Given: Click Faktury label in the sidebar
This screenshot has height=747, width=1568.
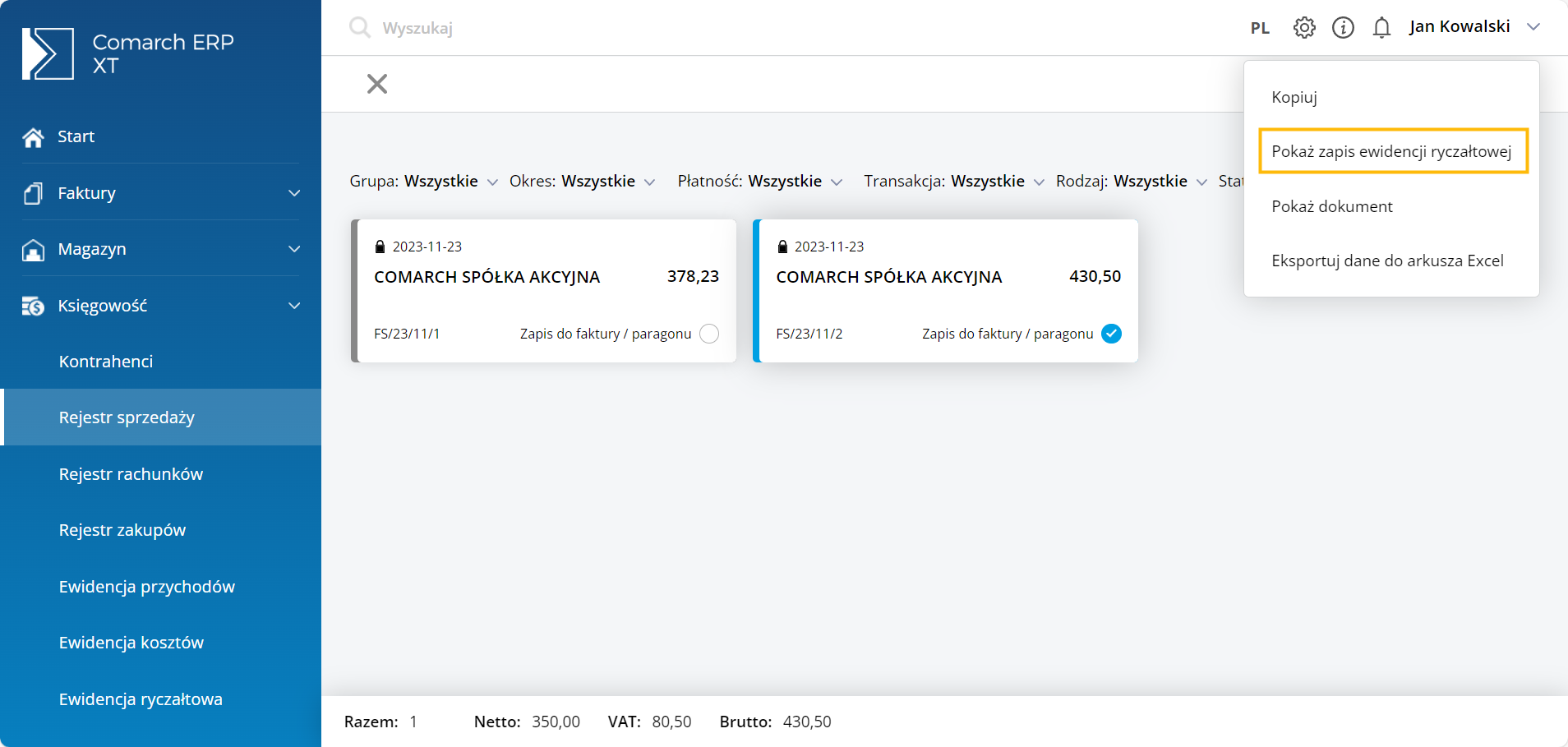Looking at the screenshot, I should 86,193.
